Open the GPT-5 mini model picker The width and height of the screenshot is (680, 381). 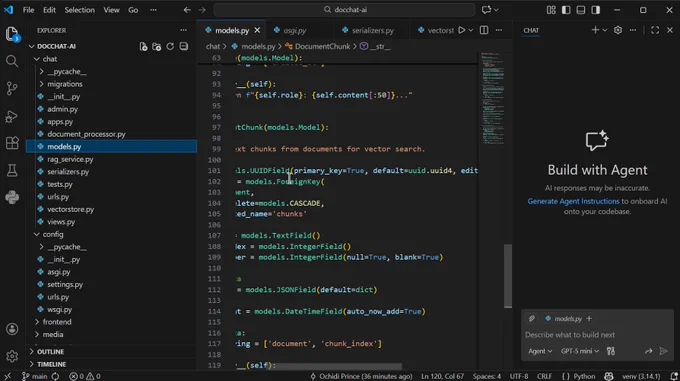(x=579, y=351)
